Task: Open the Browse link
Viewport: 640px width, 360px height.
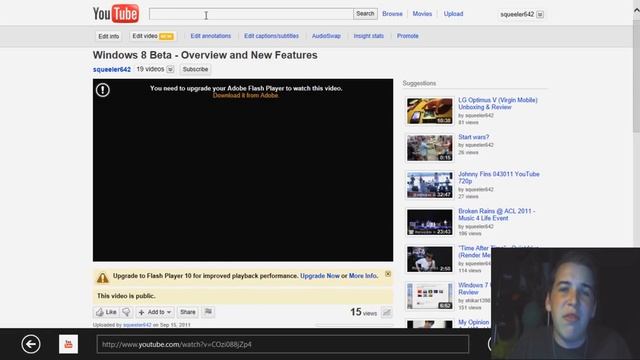Action: [392, 14]
